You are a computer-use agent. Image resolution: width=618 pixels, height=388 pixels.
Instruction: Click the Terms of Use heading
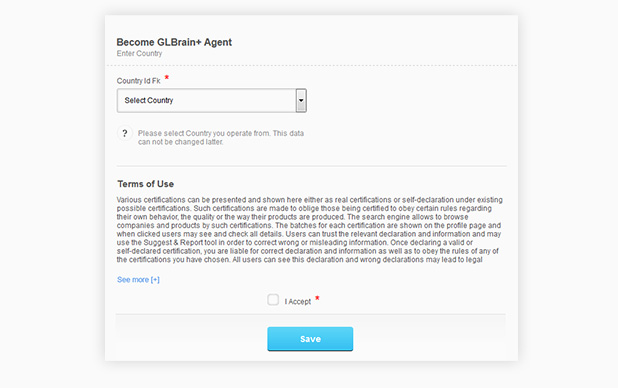click(x=145, y=184)
